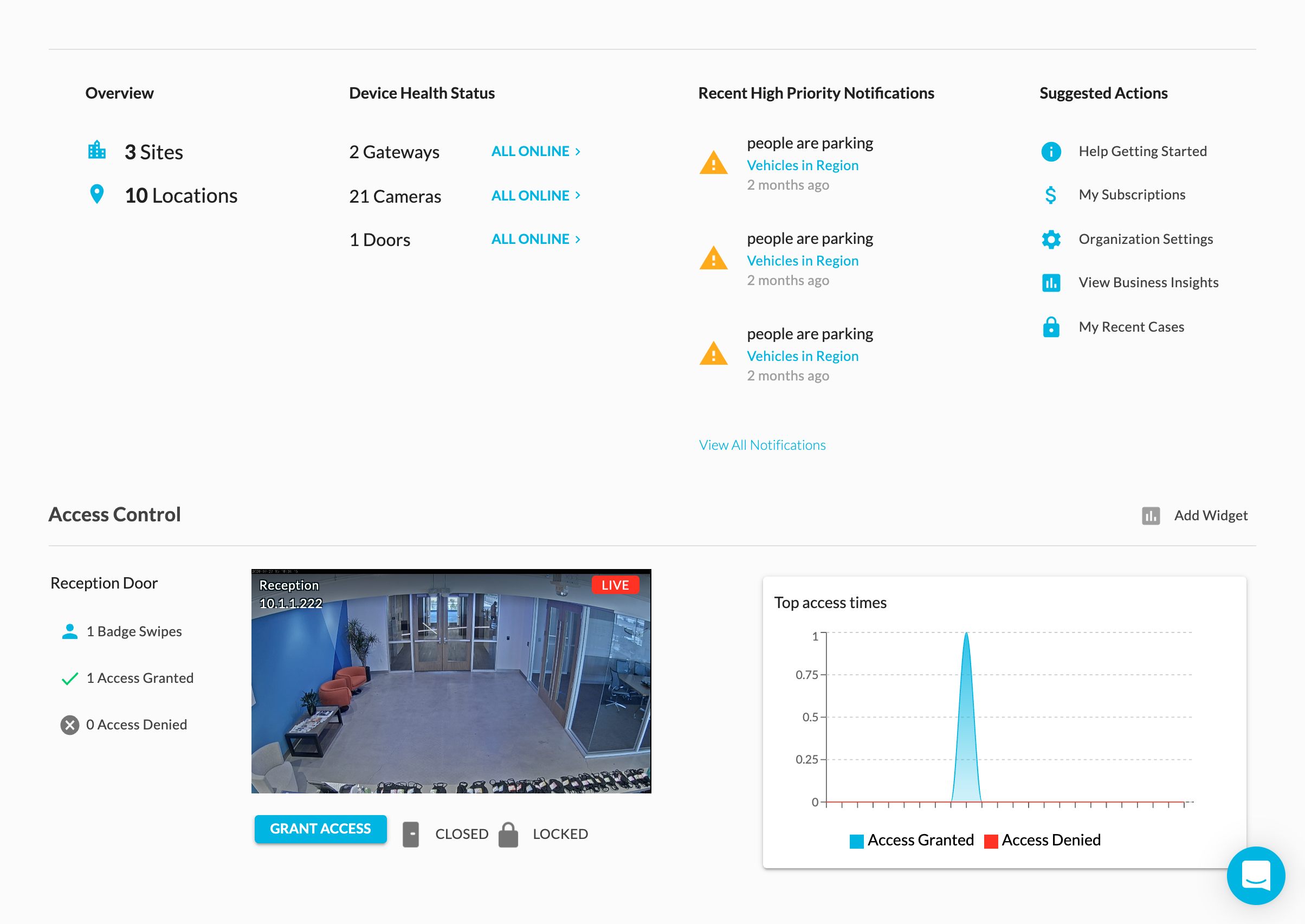Screen dimensions: 1305x924
Task: Open Cameras ALL ONLINE status
Action: 530,195
